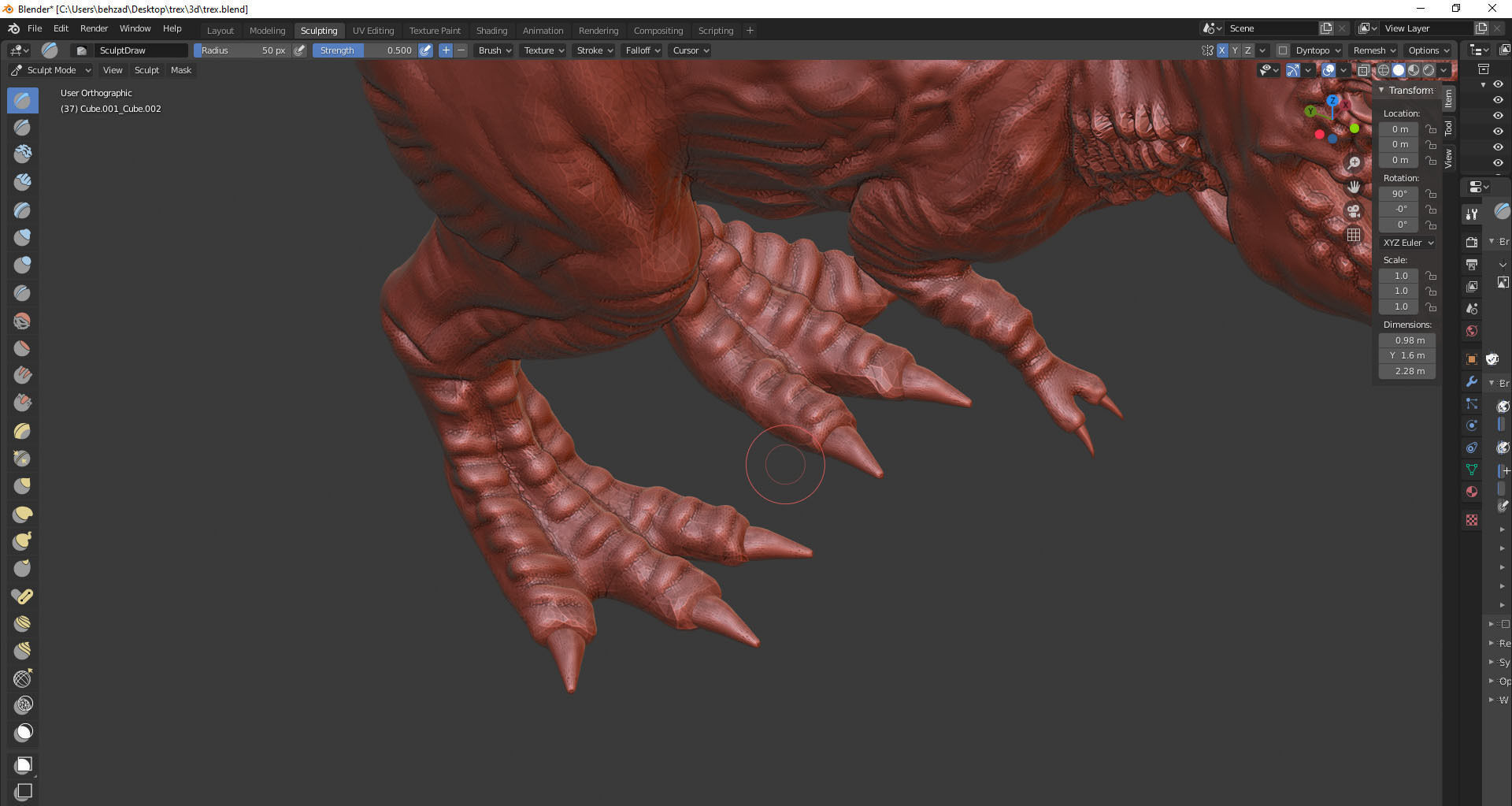The height and width of the screenshot is (806, 1512).
Task: Select the Smooth brush tool
Action: (x=23, y=321)
